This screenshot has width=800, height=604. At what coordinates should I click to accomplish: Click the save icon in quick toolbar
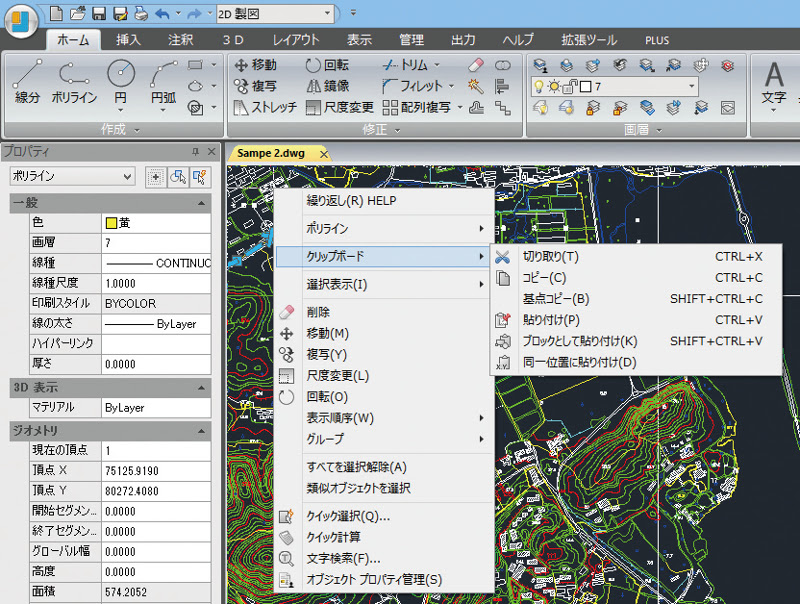[x=99, y=13]
